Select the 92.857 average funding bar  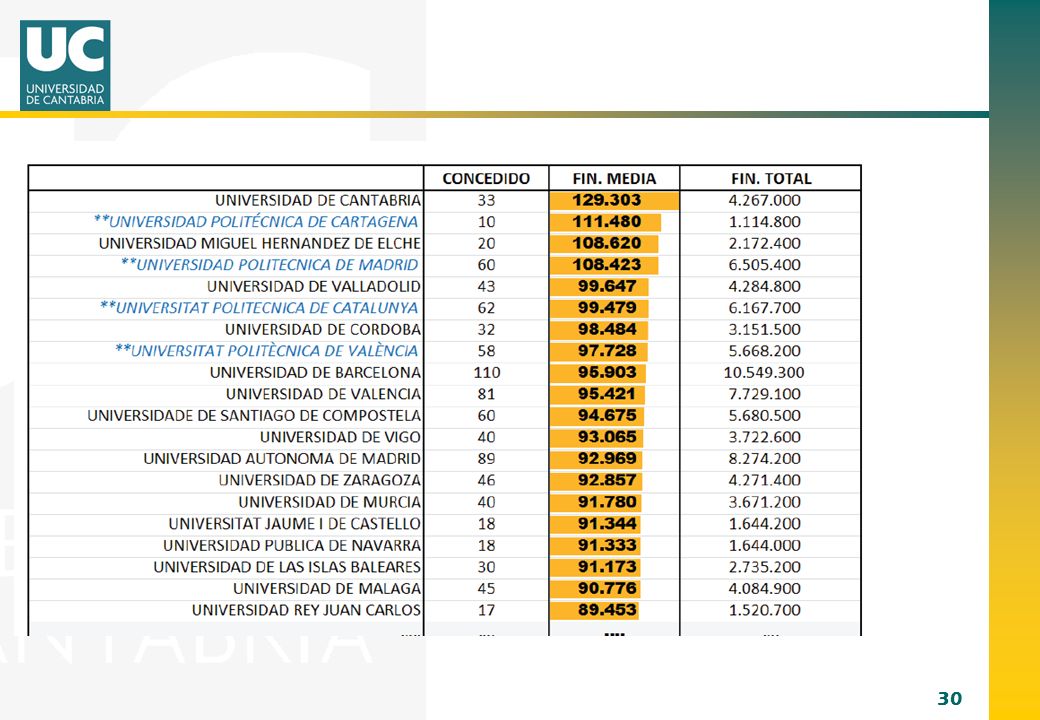click(x=596, y=480)
